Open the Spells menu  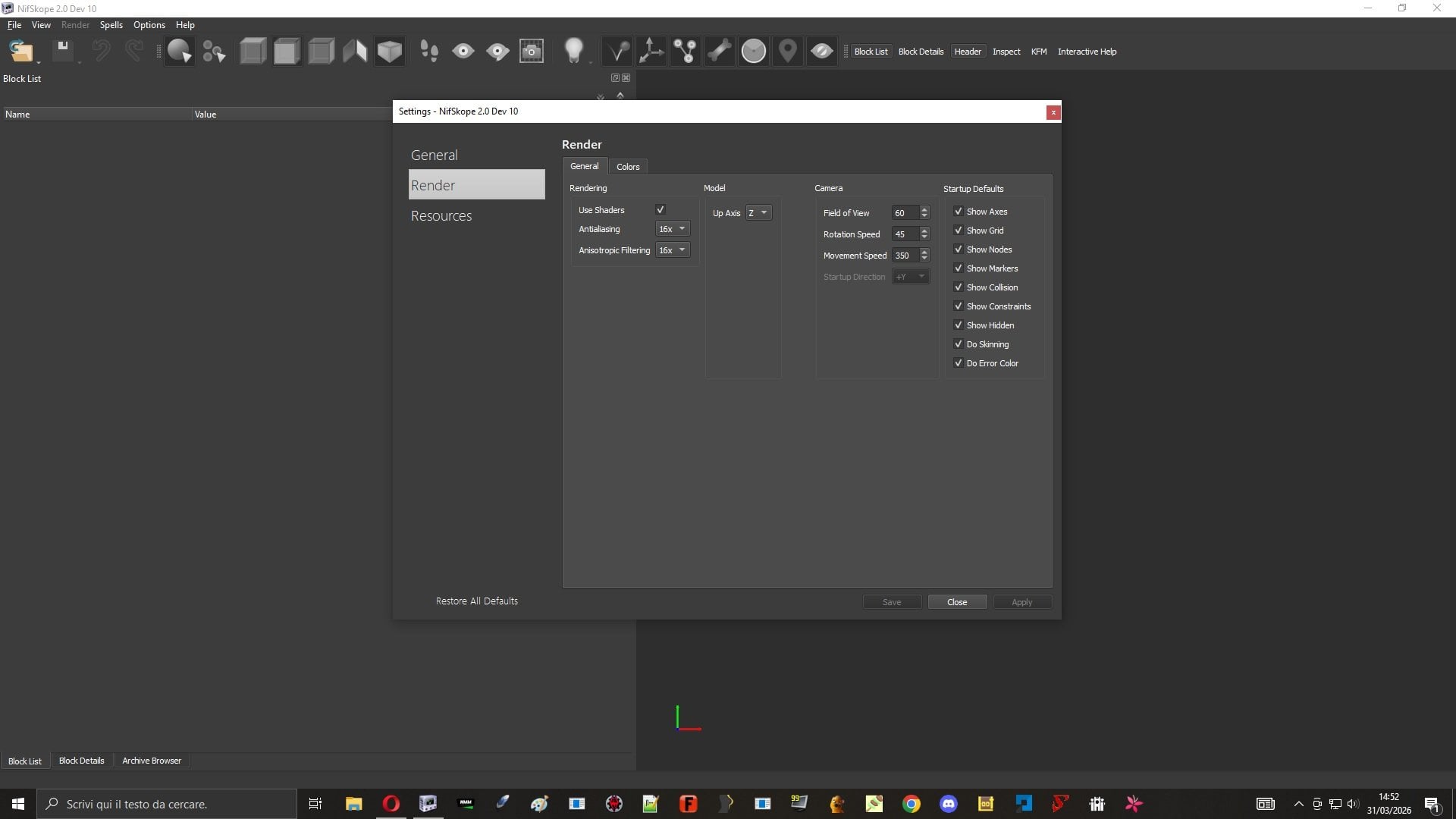tap(111, 25)
